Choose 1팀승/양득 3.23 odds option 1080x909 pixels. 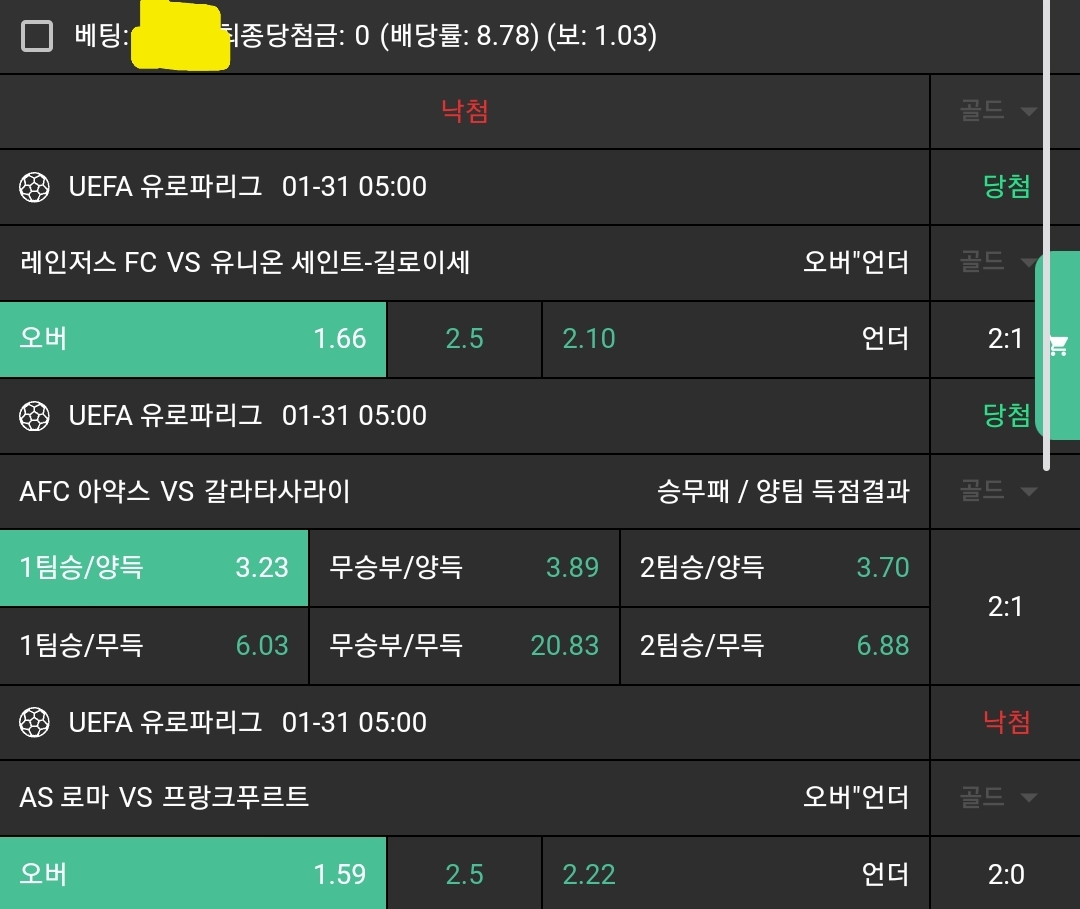pyautogui.click(x=154, y=568)
